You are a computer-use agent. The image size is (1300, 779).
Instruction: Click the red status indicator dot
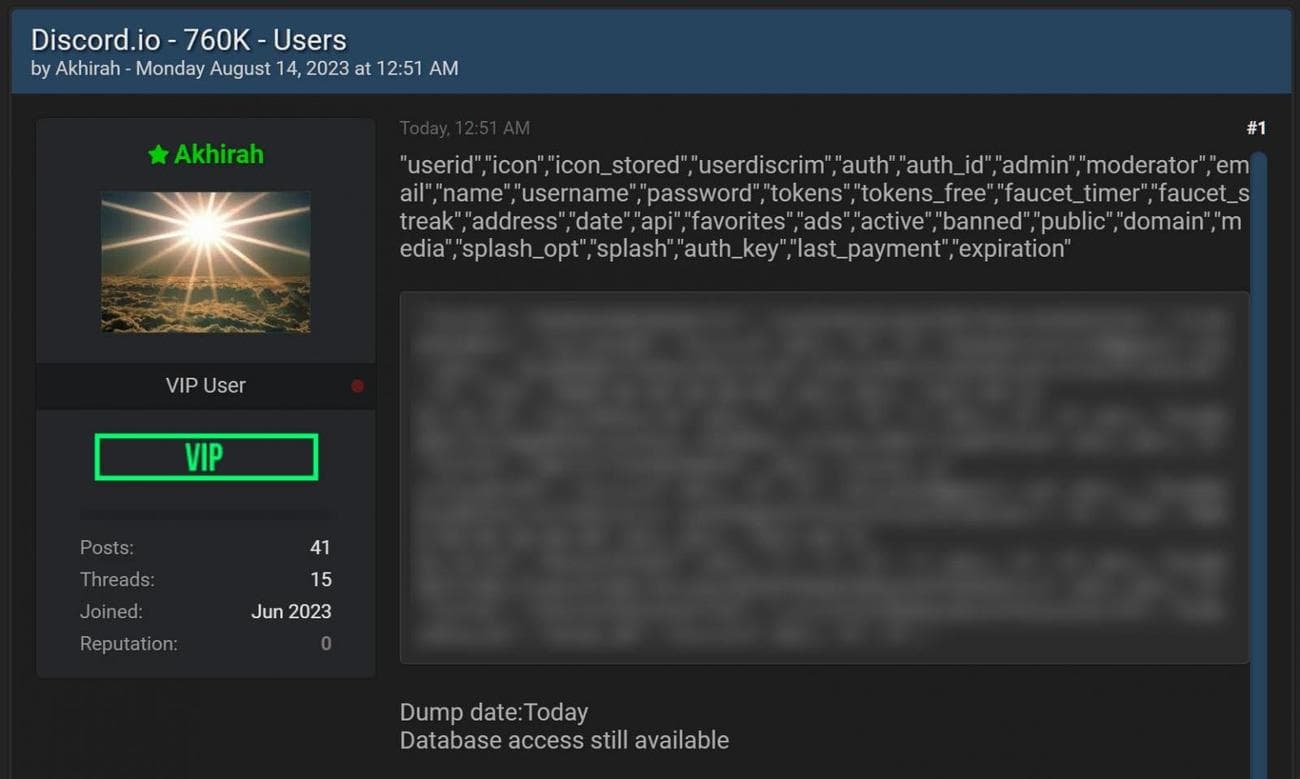click(357, 385)
